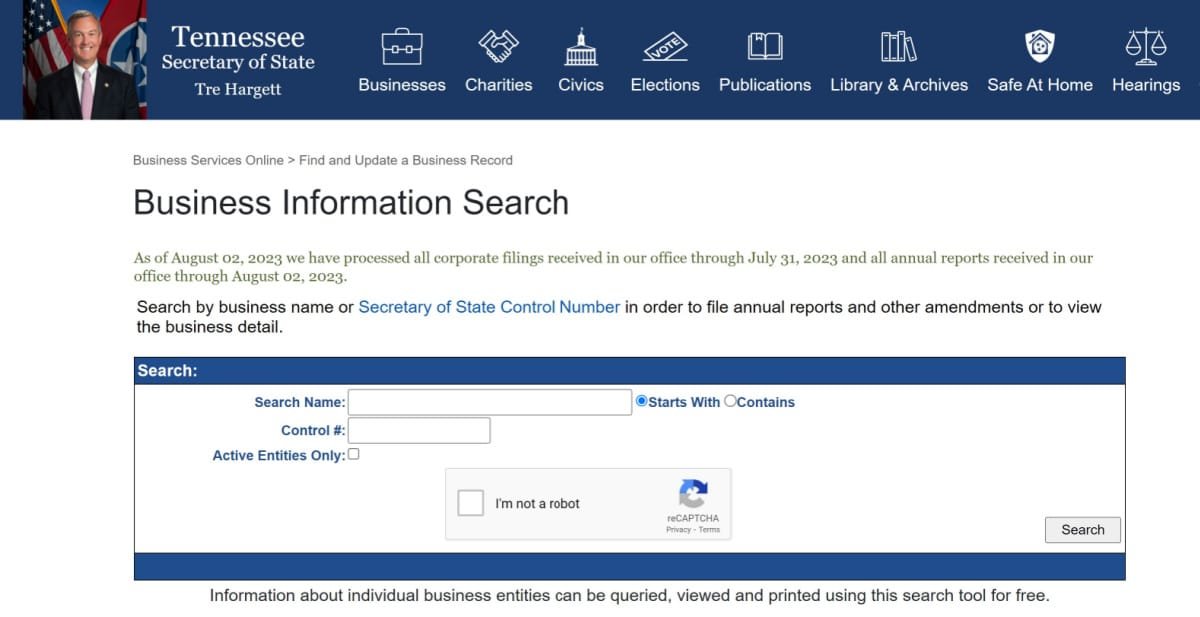Open the Businesses menu label

point(402,85)
